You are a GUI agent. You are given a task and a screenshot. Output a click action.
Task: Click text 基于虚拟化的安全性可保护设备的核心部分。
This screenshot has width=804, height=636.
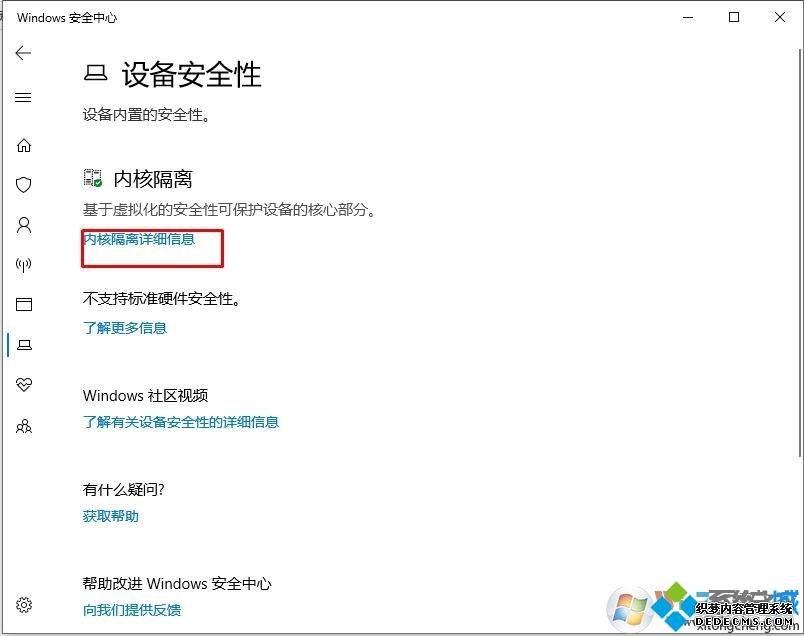pyautogui.click(x=229, y=209)
